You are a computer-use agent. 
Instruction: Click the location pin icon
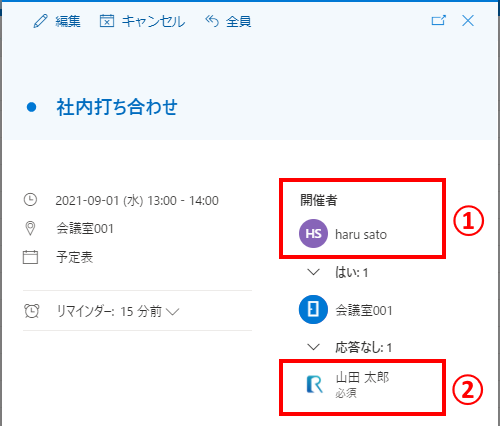[30, 228]
